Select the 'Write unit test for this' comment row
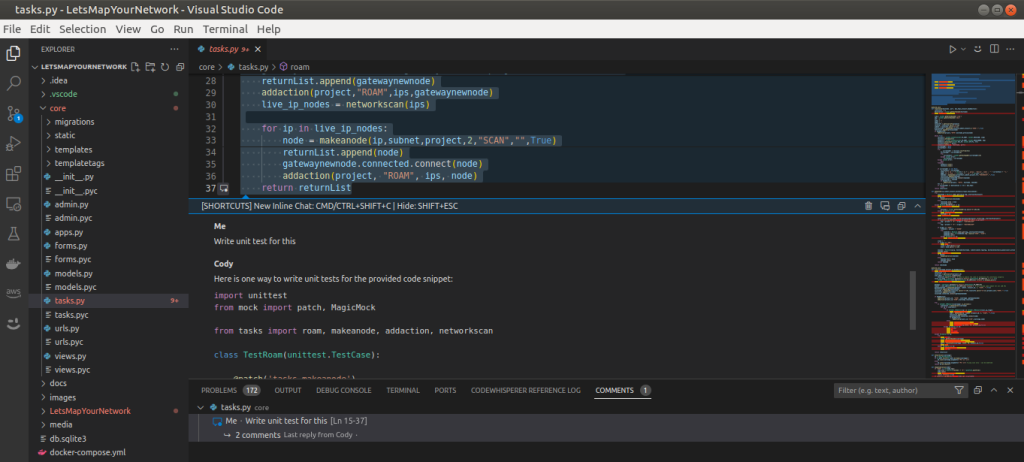Viewport: 1024px width, 462px height. [606, 421]
